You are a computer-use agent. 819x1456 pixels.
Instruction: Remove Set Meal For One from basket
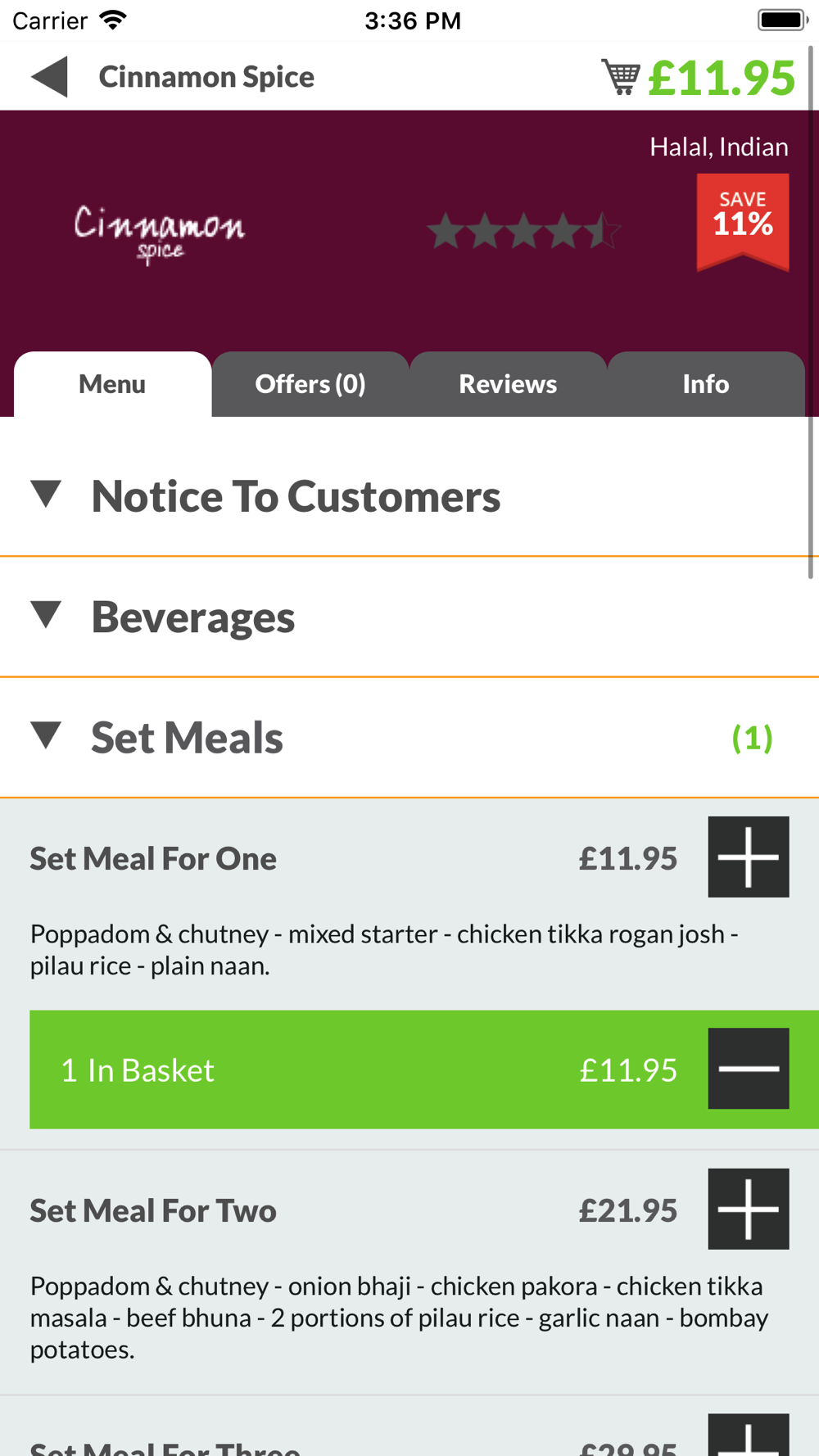point(748,1069)
